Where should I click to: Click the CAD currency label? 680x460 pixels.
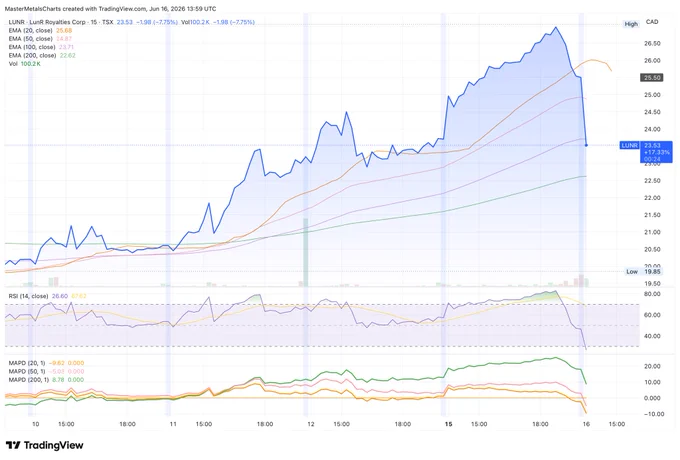tap(652, 22)
